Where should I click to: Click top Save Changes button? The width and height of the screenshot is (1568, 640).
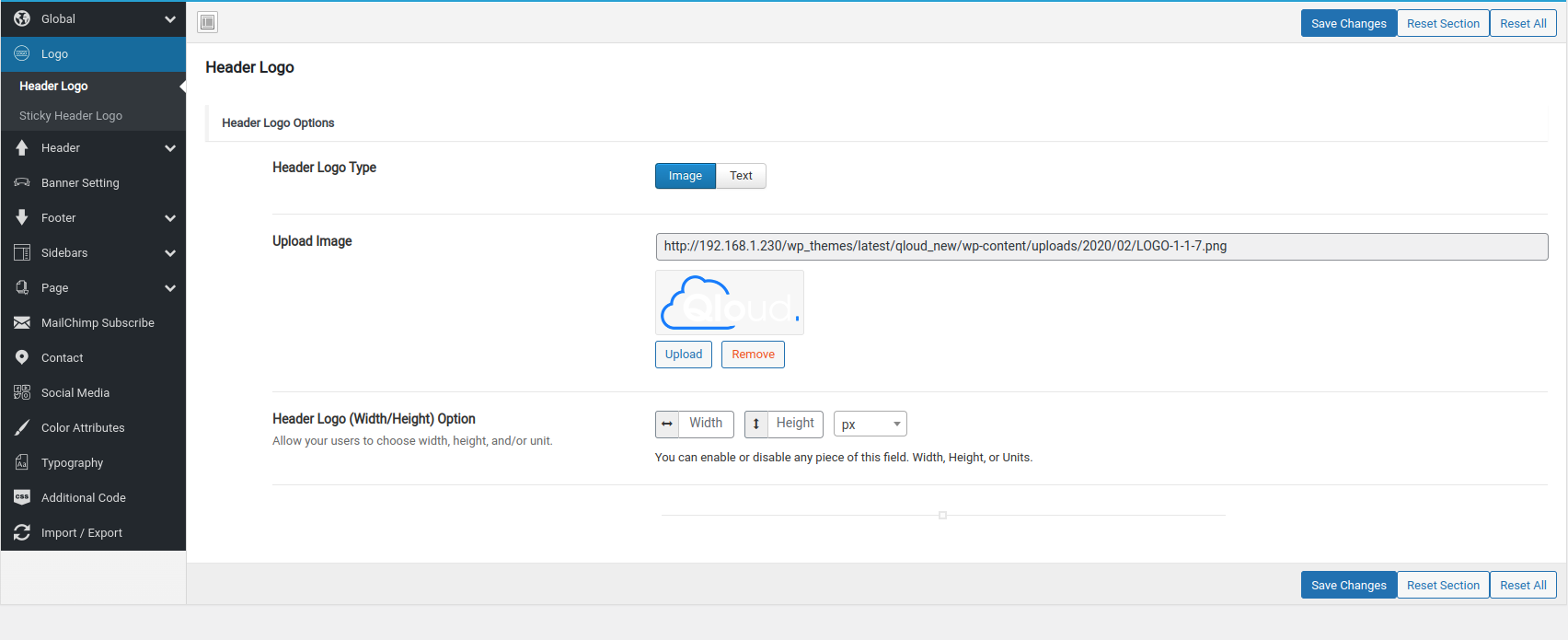[x=1349, y=23]
